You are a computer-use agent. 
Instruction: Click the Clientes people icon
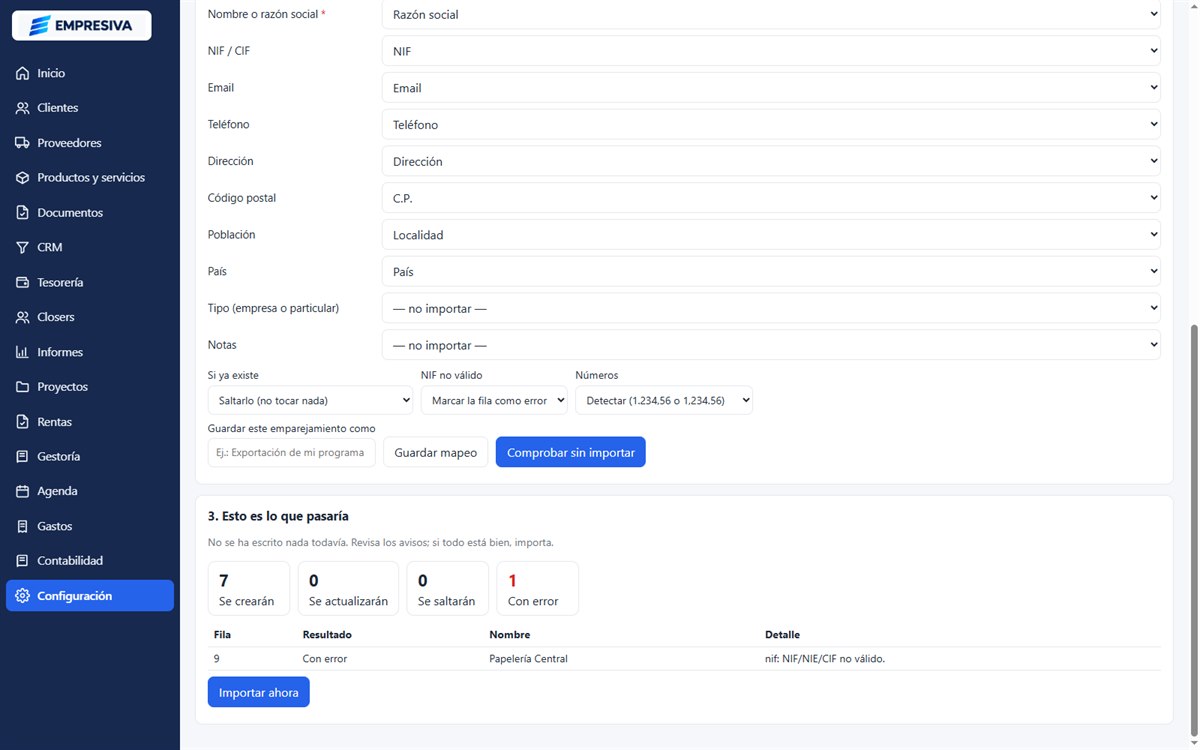23,108
